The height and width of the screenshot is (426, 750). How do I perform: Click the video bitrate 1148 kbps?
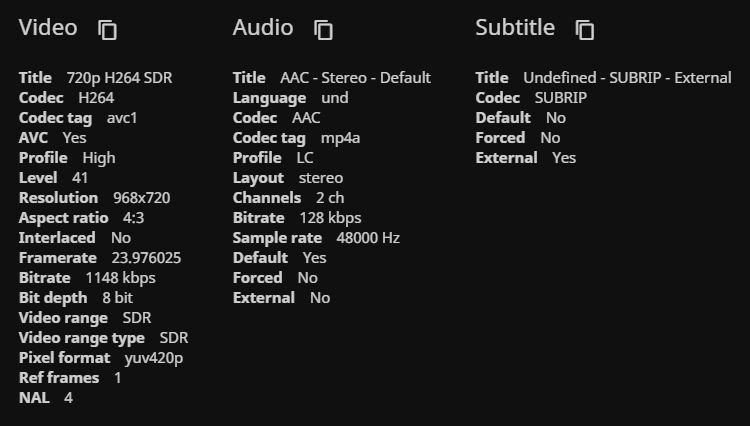pos(120,278)
